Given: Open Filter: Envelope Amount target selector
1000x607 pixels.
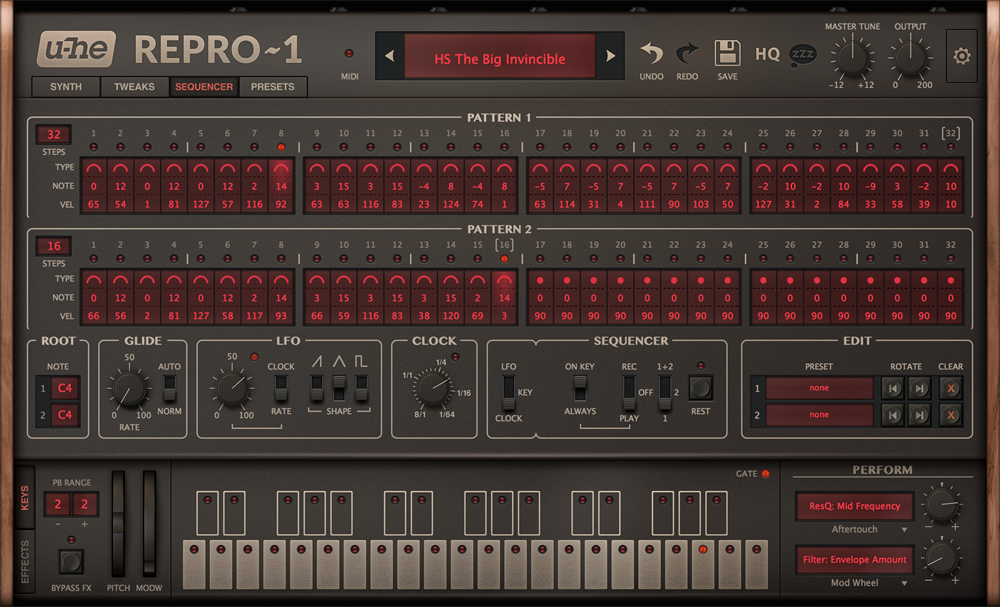Looking at the screenshot, I should click(x=855, y=560).
